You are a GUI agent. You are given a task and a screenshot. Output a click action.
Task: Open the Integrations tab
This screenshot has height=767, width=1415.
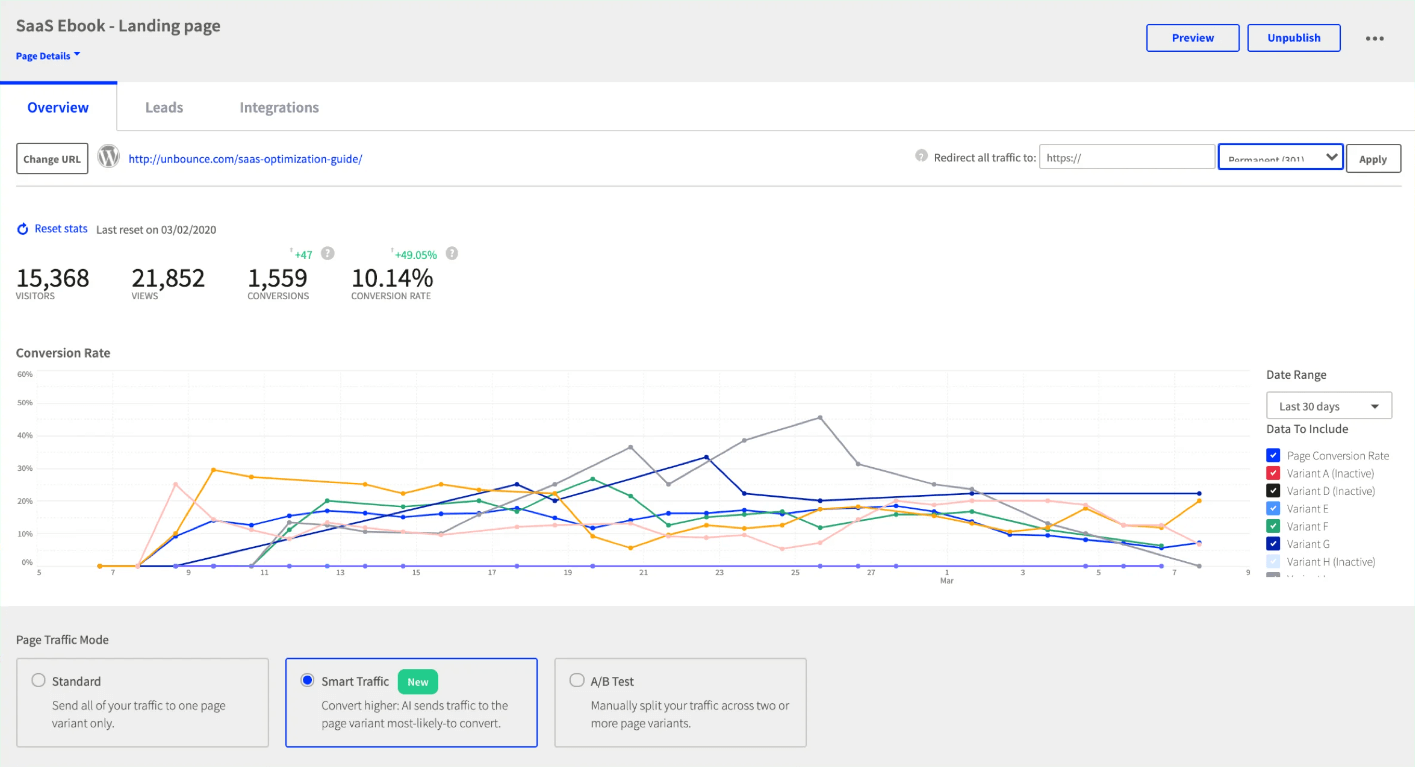click(x=278, y=107)
